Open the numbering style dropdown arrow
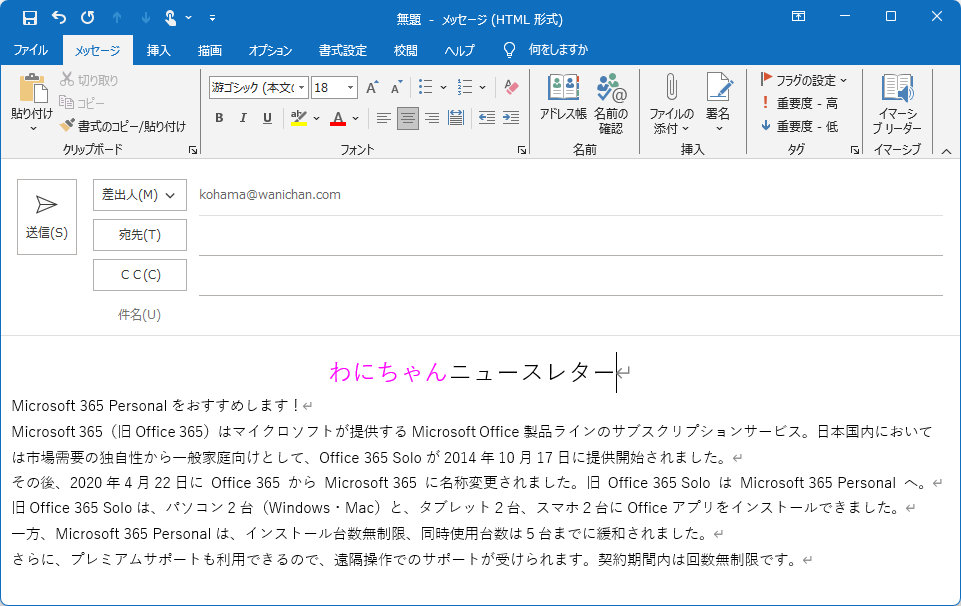The height and width of the screenshot is (606, 961). click(x=482, y=88)
